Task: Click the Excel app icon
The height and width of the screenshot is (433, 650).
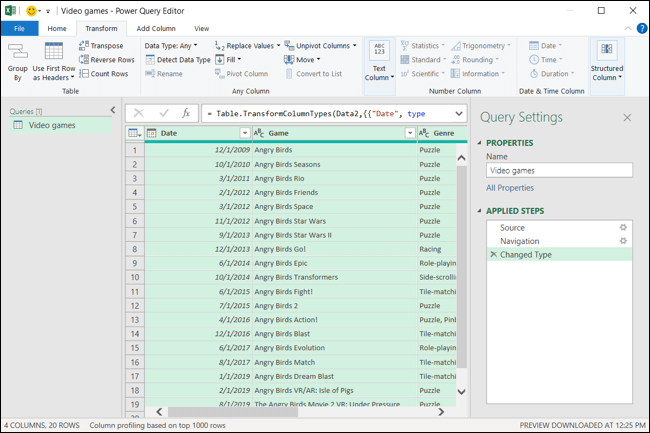Action: point(10,11)
